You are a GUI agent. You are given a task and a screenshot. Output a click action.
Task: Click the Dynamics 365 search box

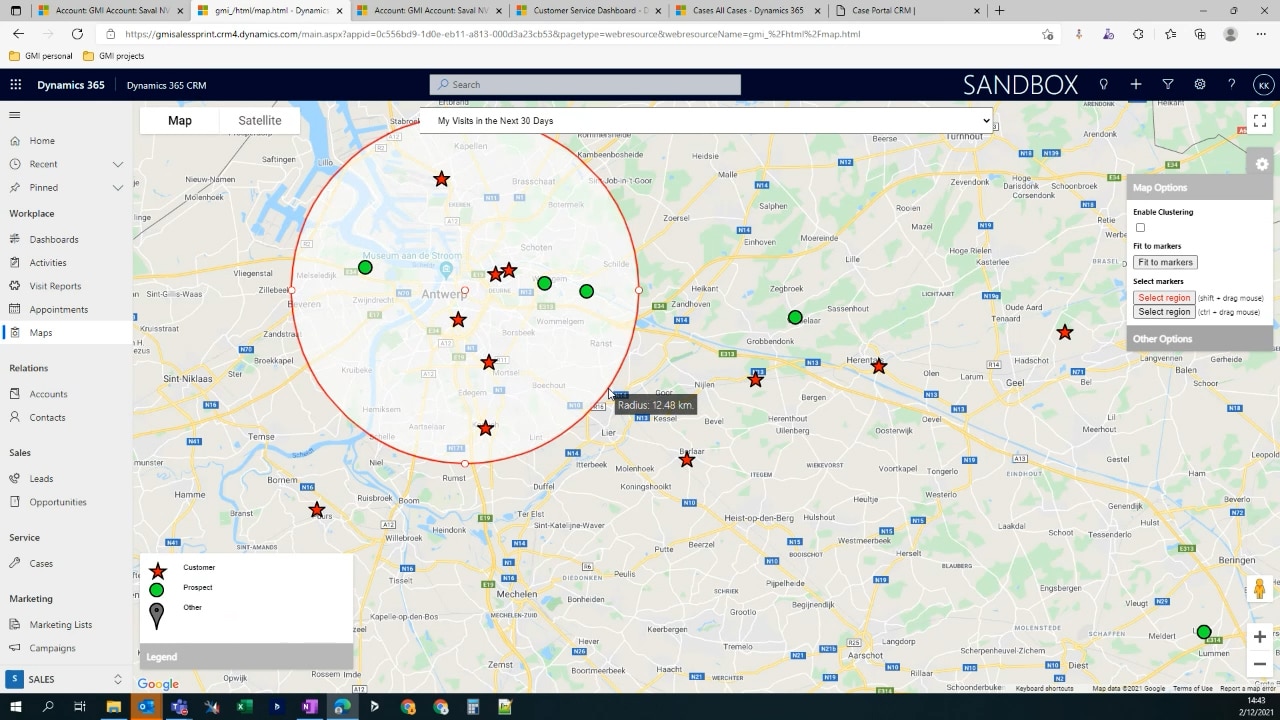pyautogui.click(x=585, y=85)
